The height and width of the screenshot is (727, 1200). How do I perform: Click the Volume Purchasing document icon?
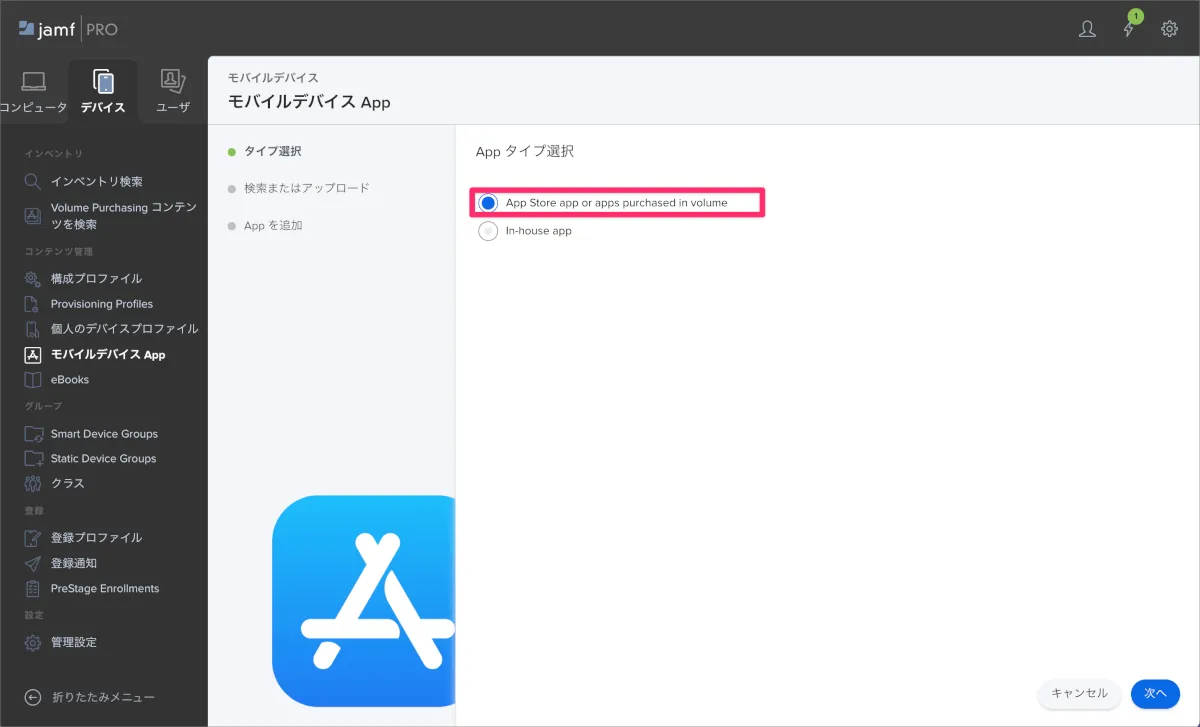[x=33, y=216]
